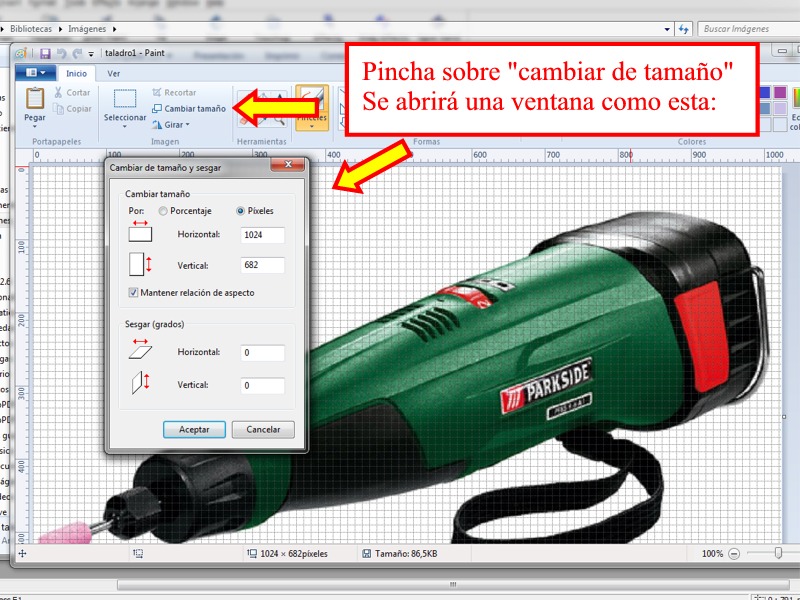
Task: Select the Seleccionar rectangle tool
Action: pos(125,99)
